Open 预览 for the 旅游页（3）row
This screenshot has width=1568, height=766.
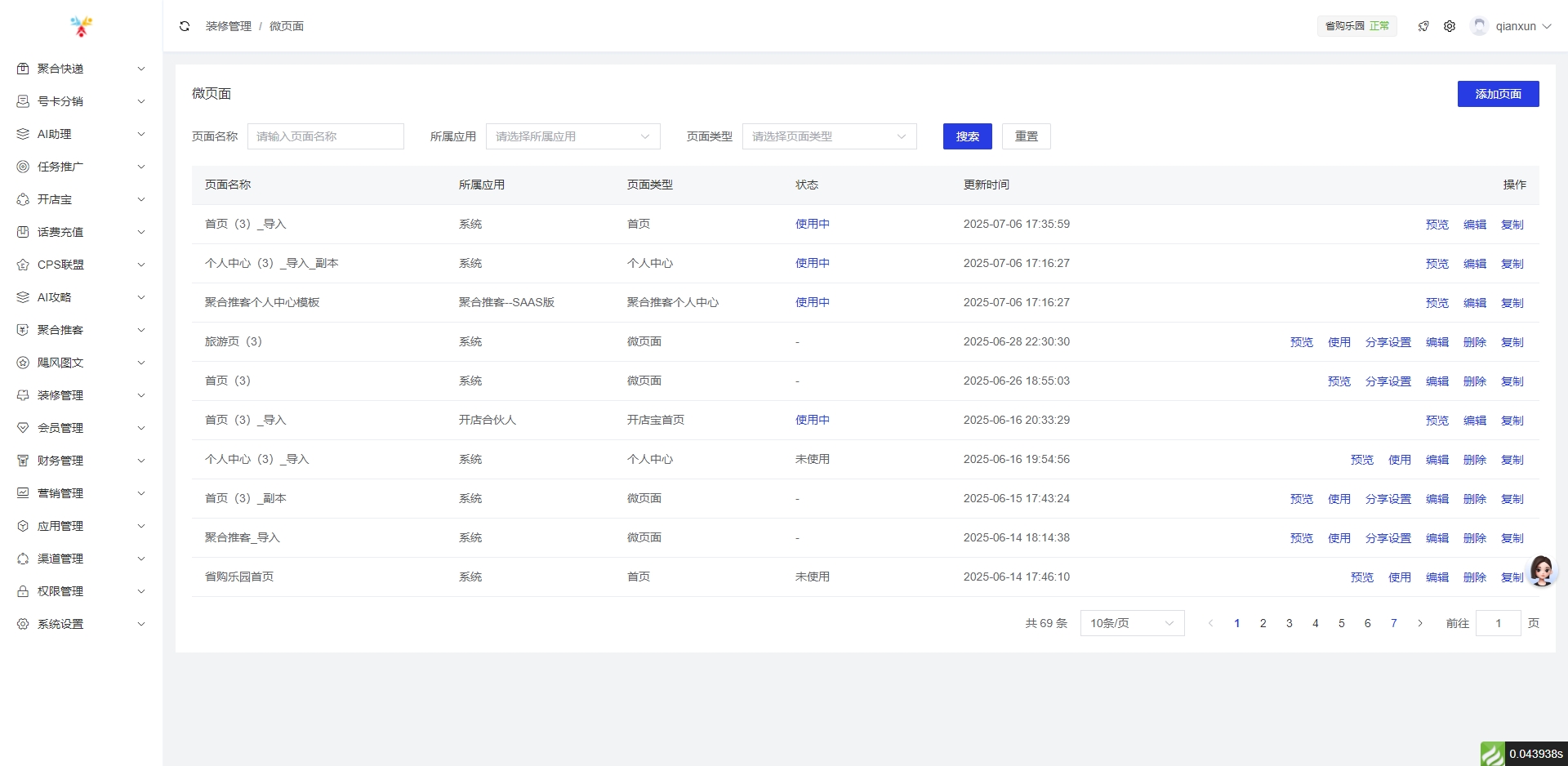pyautogui.click(x=1301, y=342)
